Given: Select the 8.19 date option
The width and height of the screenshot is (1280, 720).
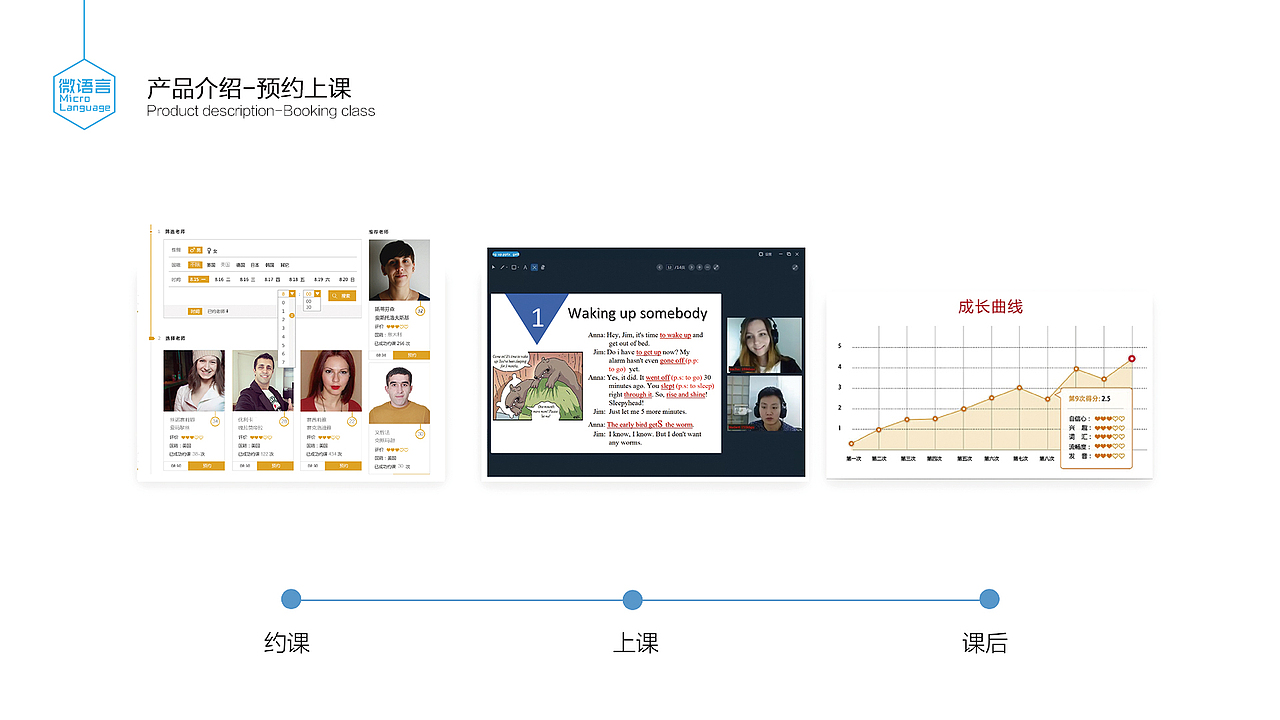Looking at the screenshot, I should [322, 280].
